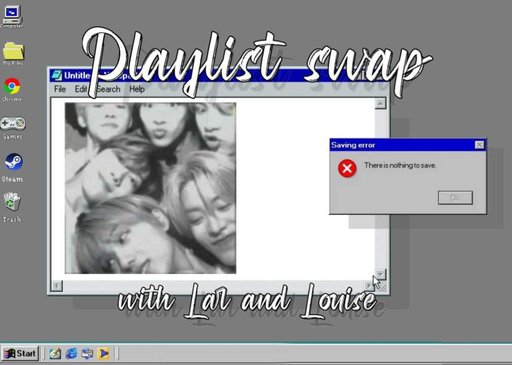Viewport: 512px width, 365px height.
Task: Click the vertical scrollbar up arrow
Action: (380, 104)
